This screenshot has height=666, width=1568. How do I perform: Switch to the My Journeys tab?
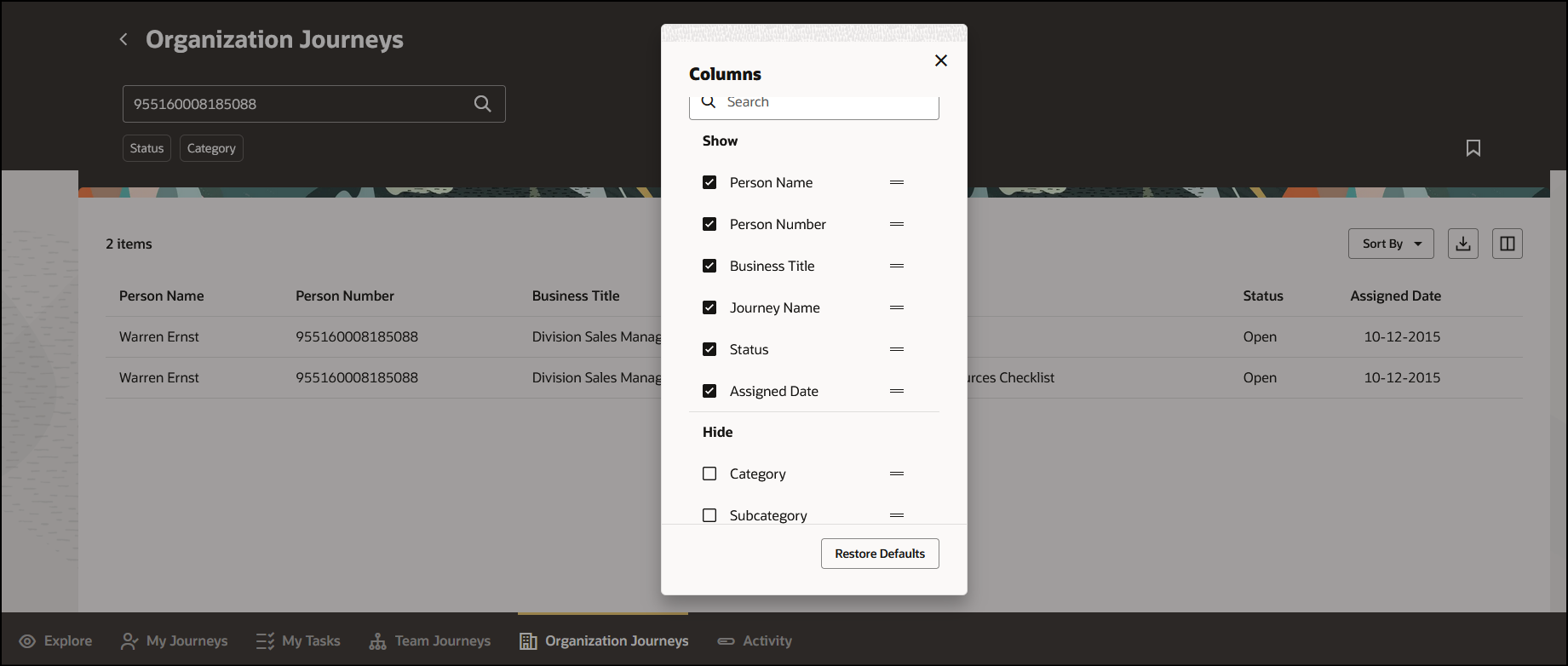point(175,640)
